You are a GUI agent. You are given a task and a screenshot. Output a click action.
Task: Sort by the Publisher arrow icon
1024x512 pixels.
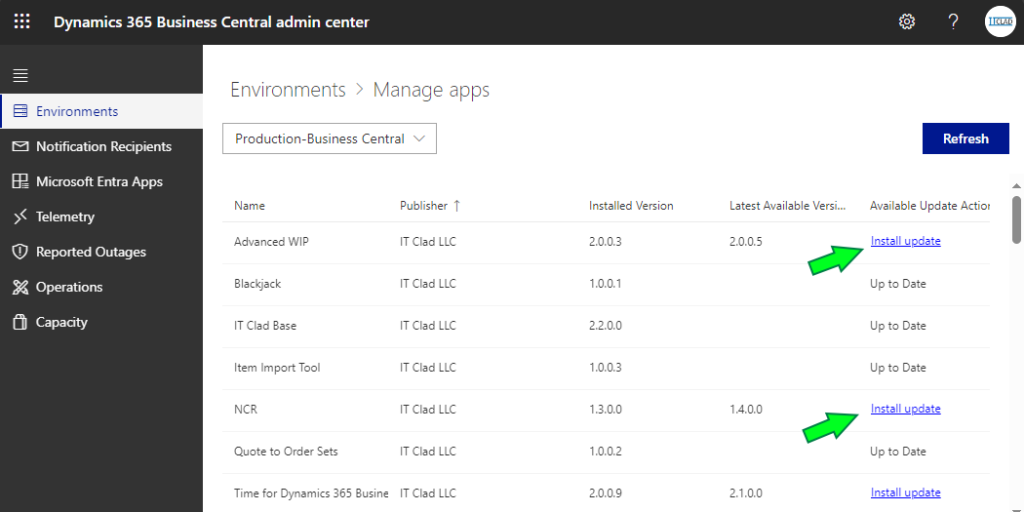click(x=456, y=206)
